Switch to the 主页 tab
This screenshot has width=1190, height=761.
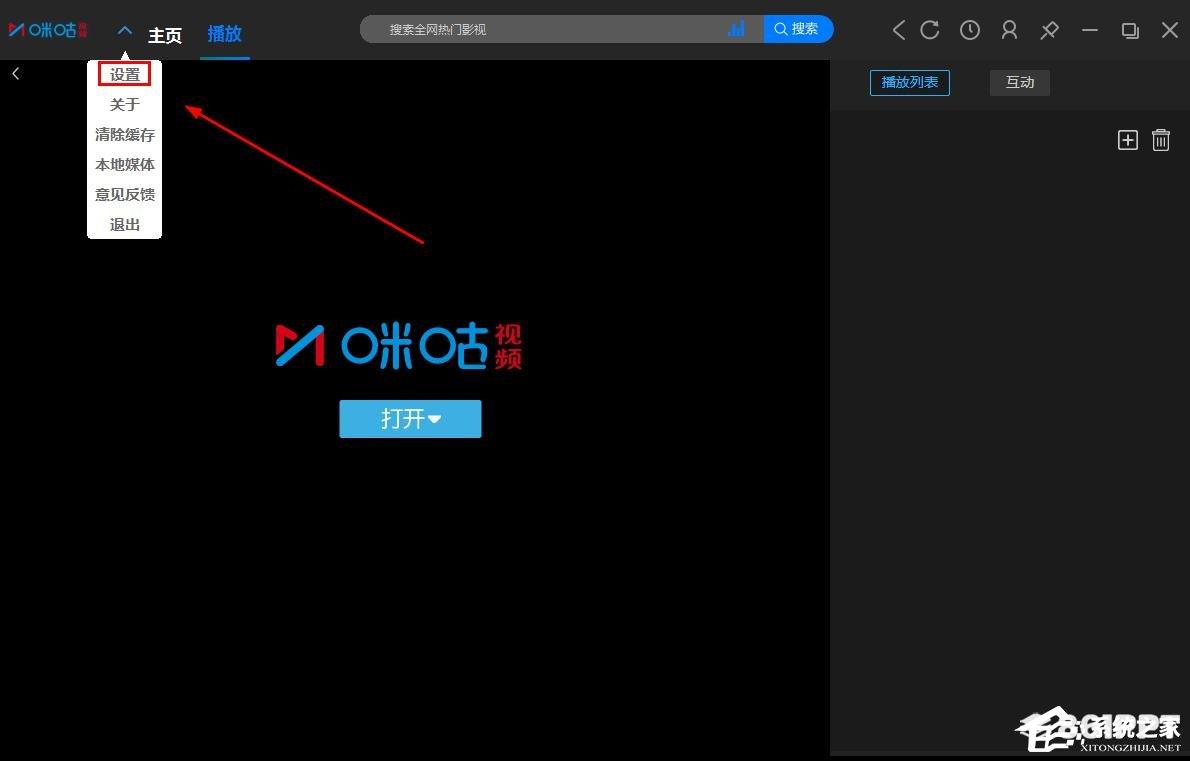point(165,35)
